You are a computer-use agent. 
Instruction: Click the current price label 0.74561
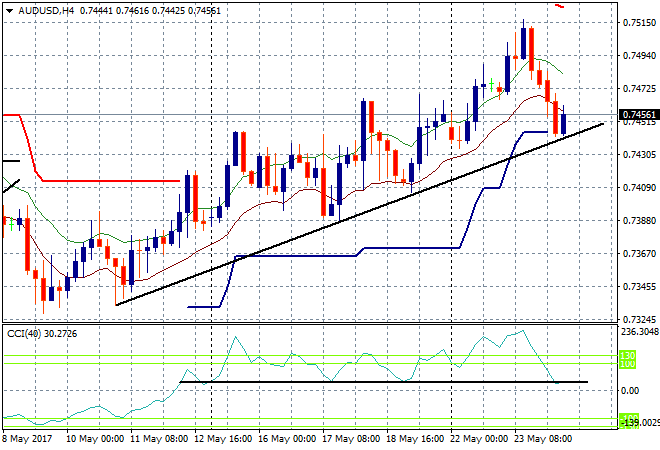639,114
